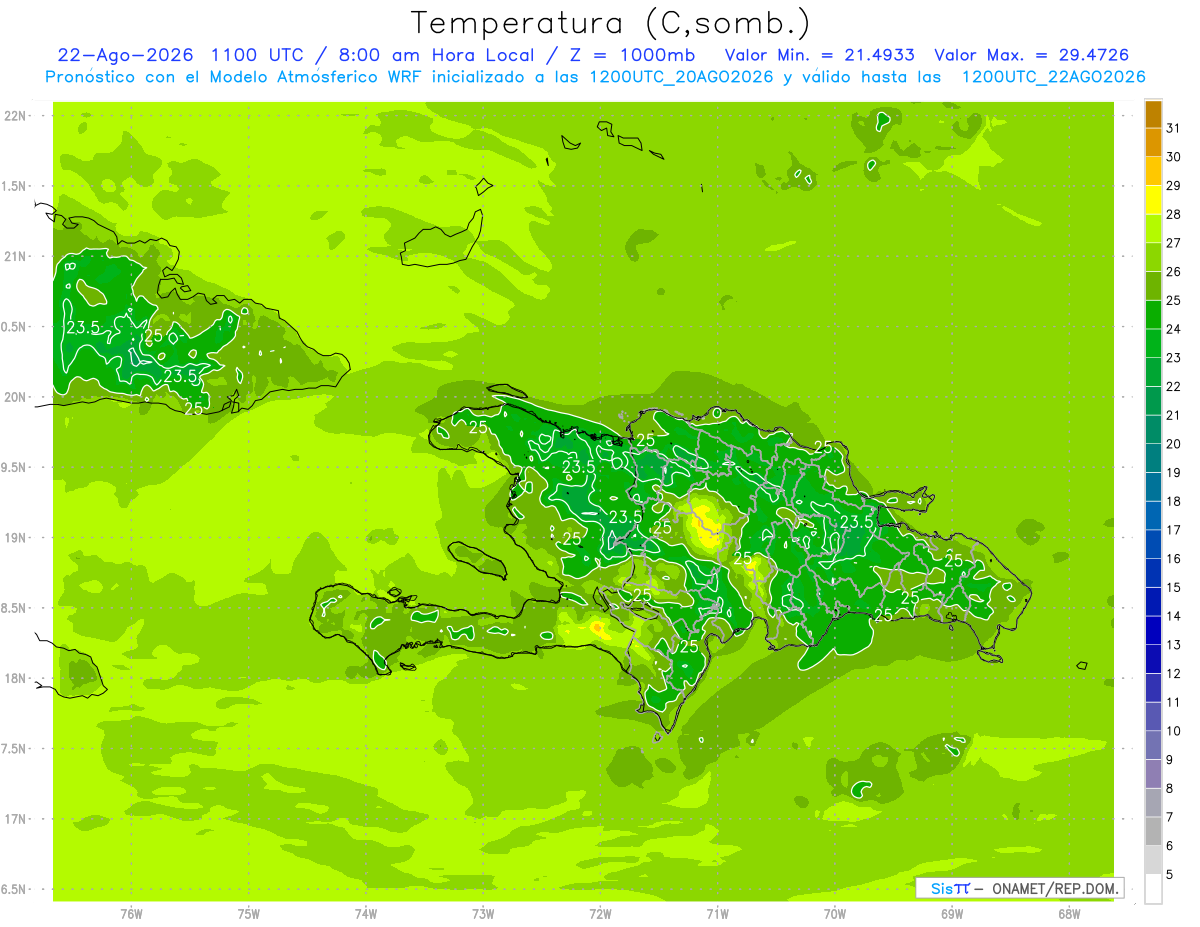The width and height of the screenshot is (1200, 927).
Task: Click the legend value "23"
Action: point(1173,358)
